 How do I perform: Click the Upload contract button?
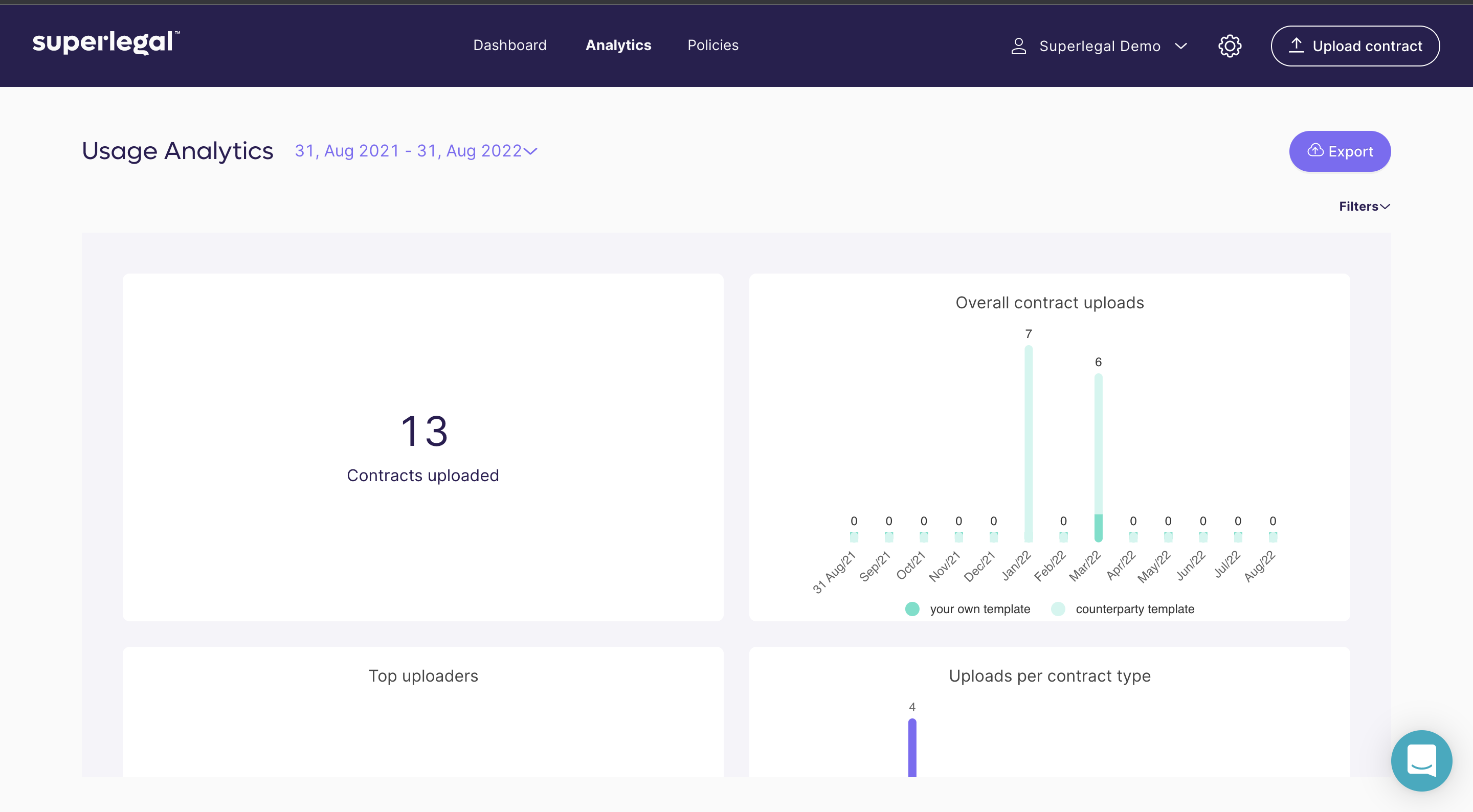tap(1355, 45)
